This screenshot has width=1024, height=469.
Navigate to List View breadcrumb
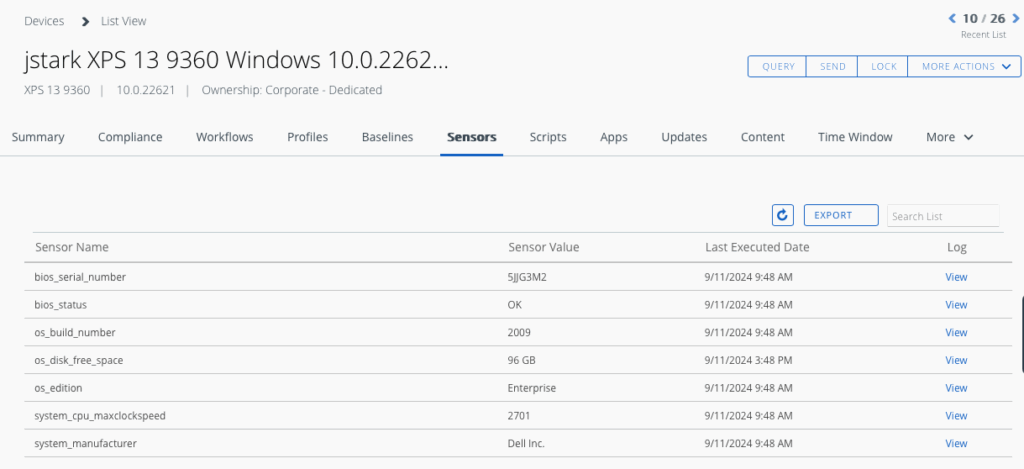[123, 21]
